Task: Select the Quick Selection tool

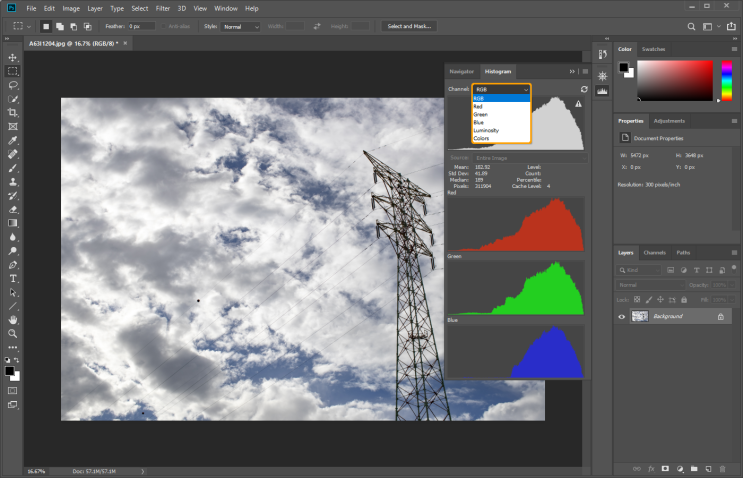Action: point(13,99)
